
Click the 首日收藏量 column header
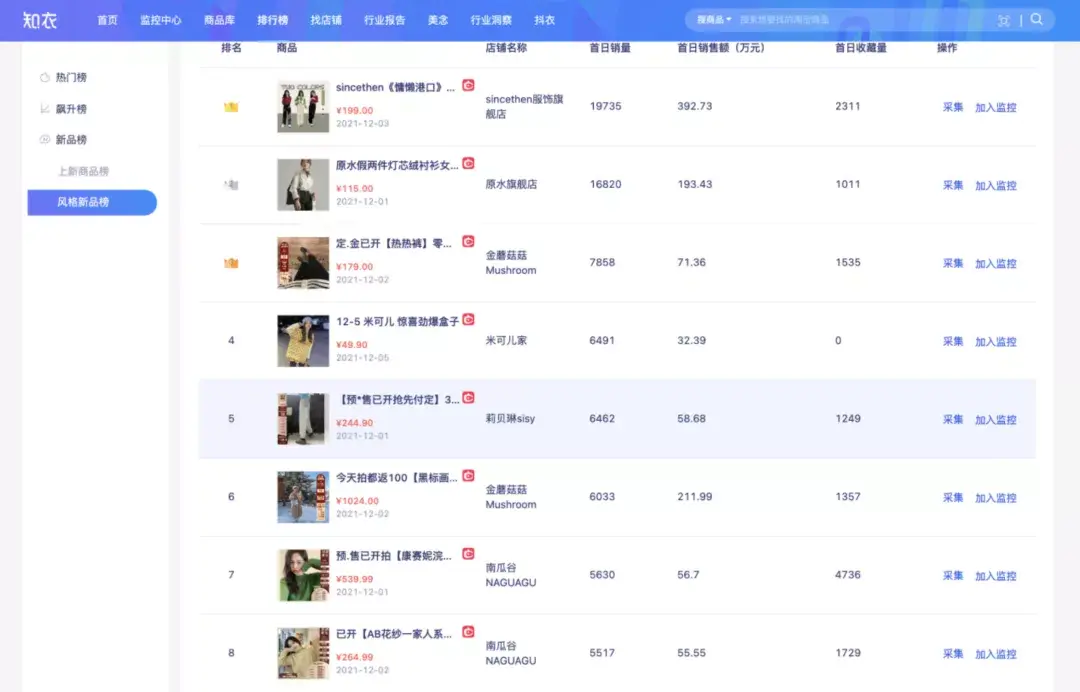(x=861, y=48)
